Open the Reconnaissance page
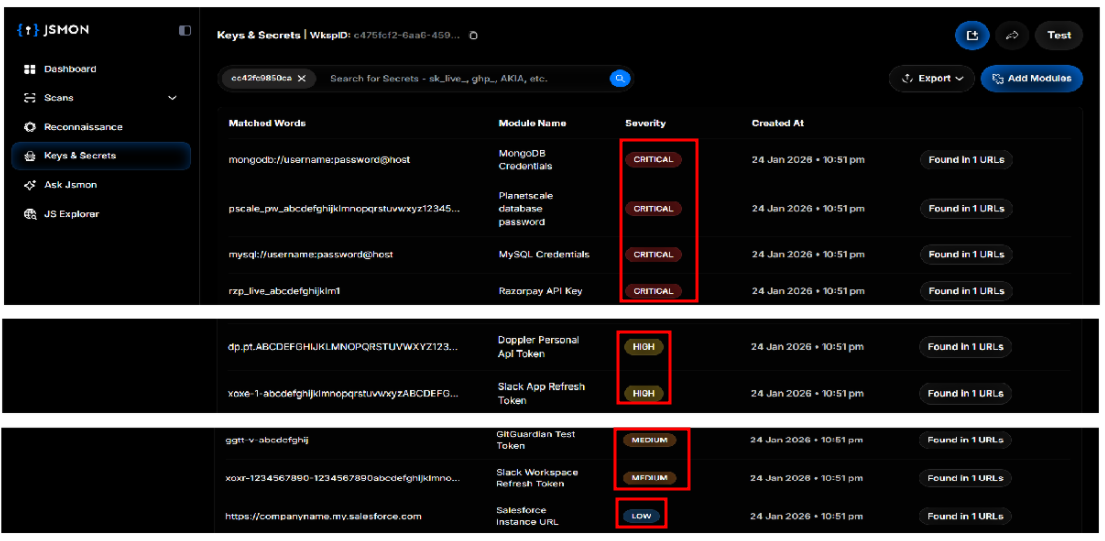1105x541 pixels. click(83, 127)
